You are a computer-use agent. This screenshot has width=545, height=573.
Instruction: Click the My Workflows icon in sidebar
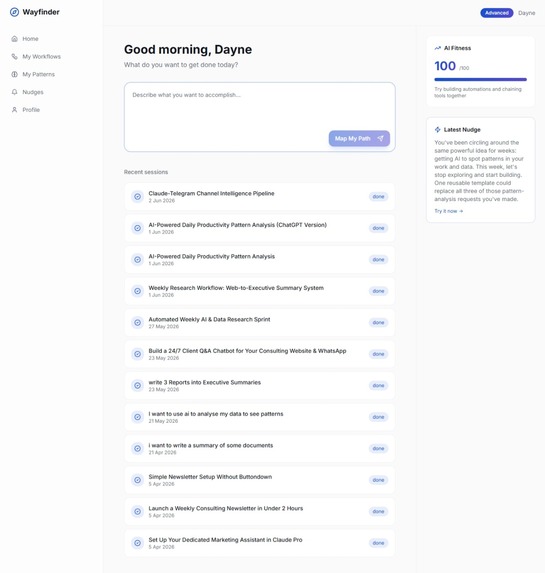(14, 56)
